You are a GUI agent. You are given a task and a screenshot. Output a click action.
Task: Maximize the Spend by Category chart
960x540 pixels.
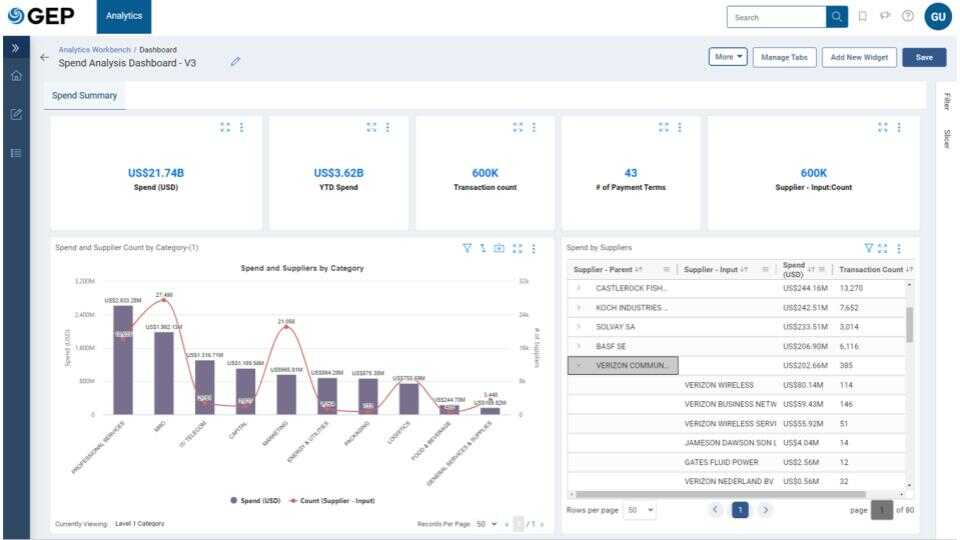(517, 248)
